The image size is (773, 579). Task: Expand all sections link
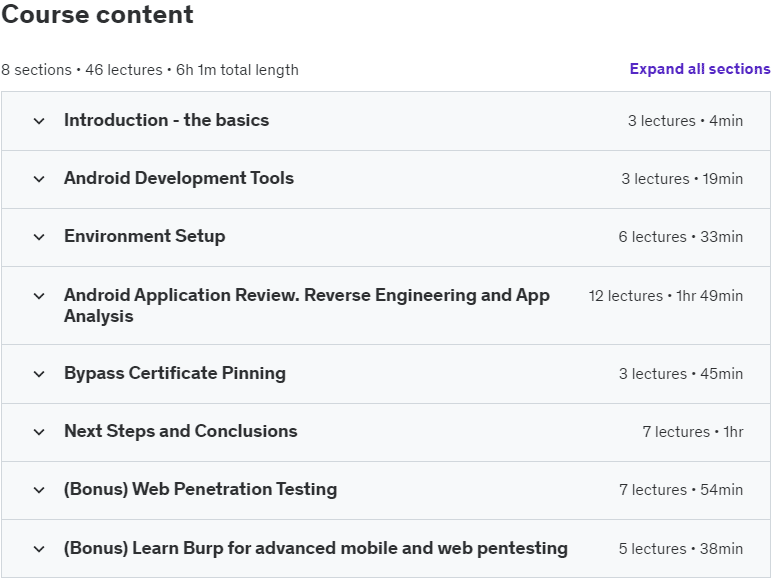[x=700, y=69]
